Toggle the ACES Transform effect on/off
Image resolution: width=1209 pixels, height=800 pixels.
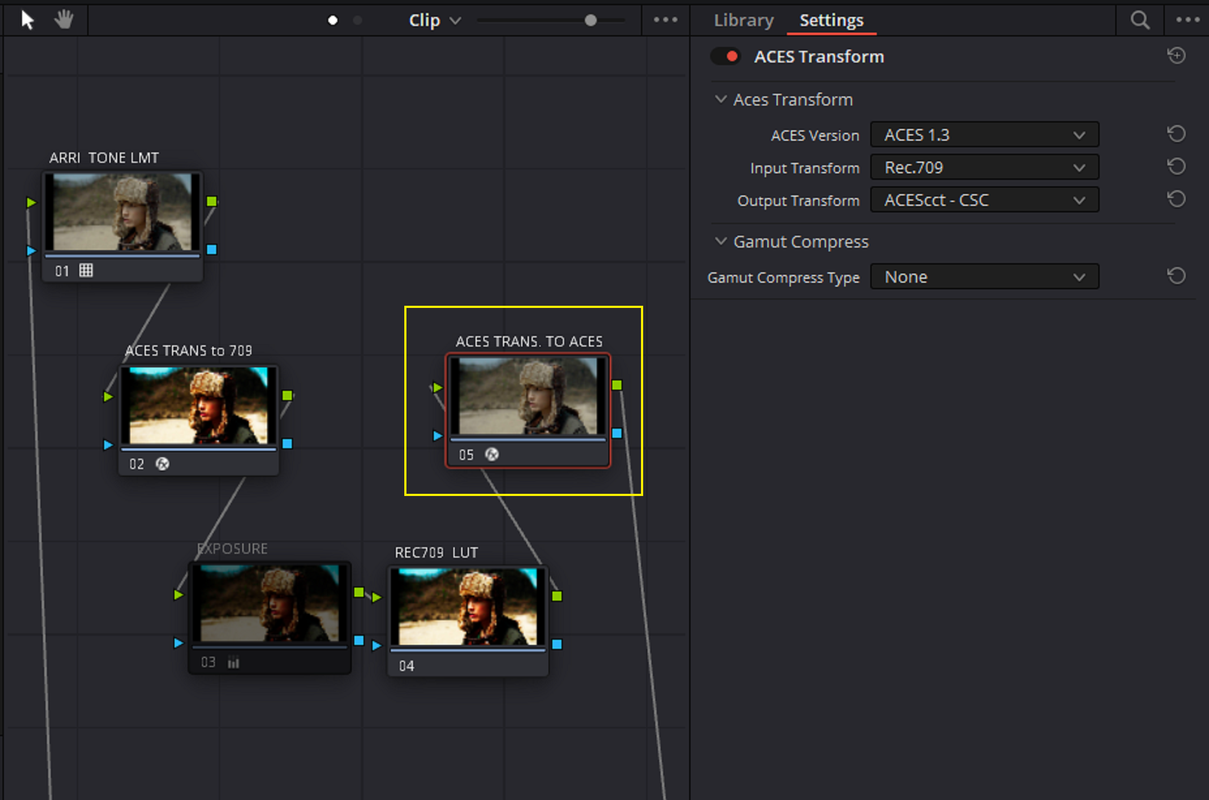coord(725,57)
